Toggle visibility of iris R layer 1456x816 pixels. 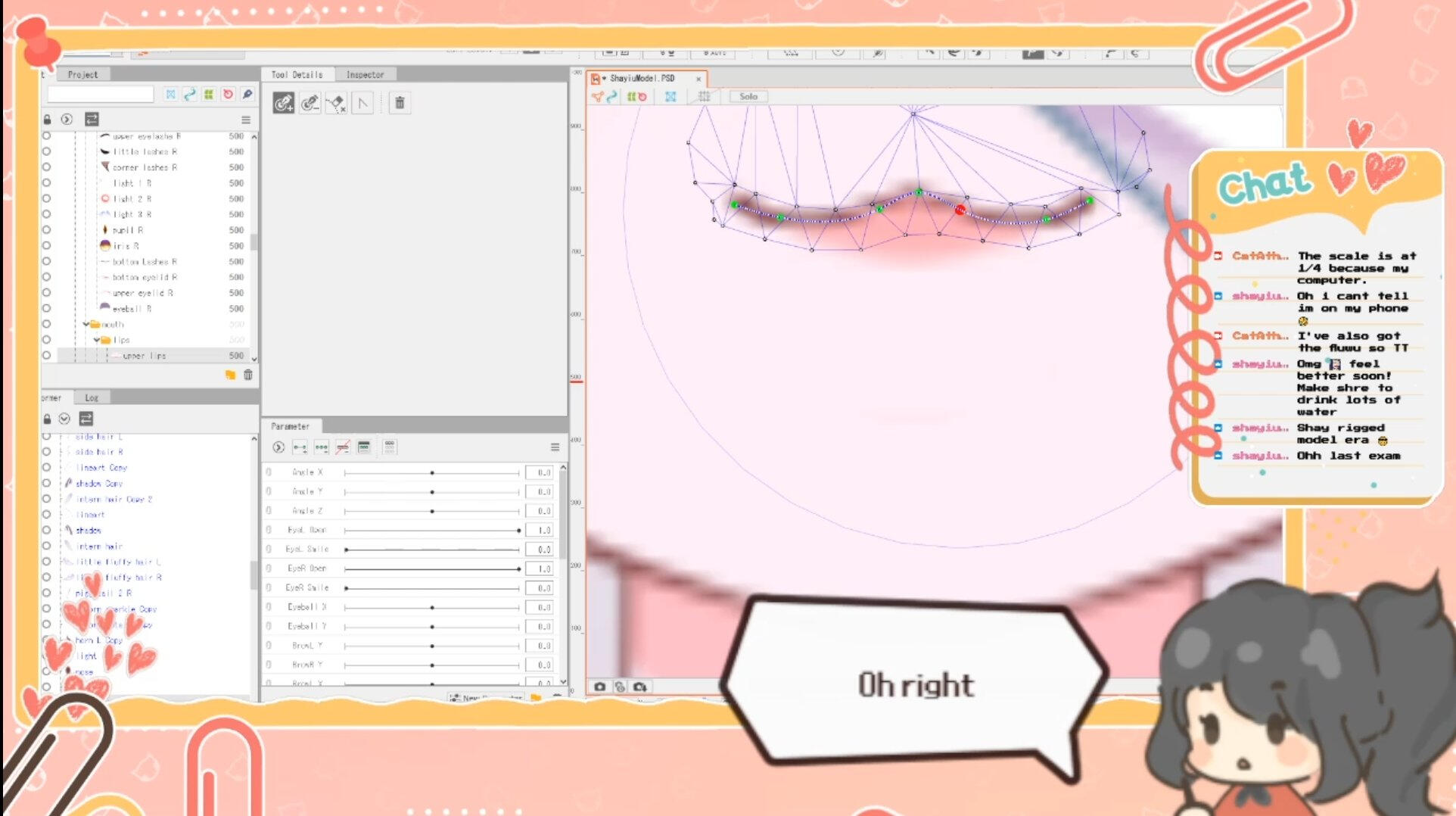tap(47, 245)
